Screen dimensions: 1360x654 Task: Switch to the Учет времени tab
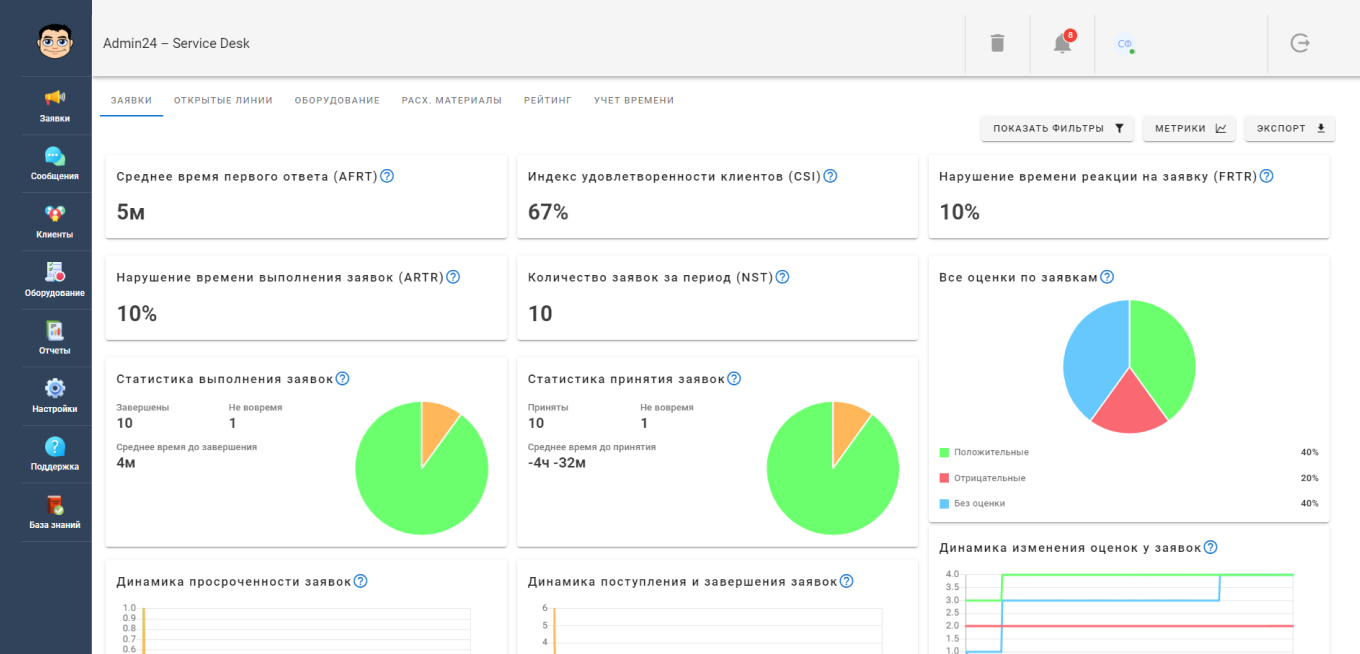633,100
